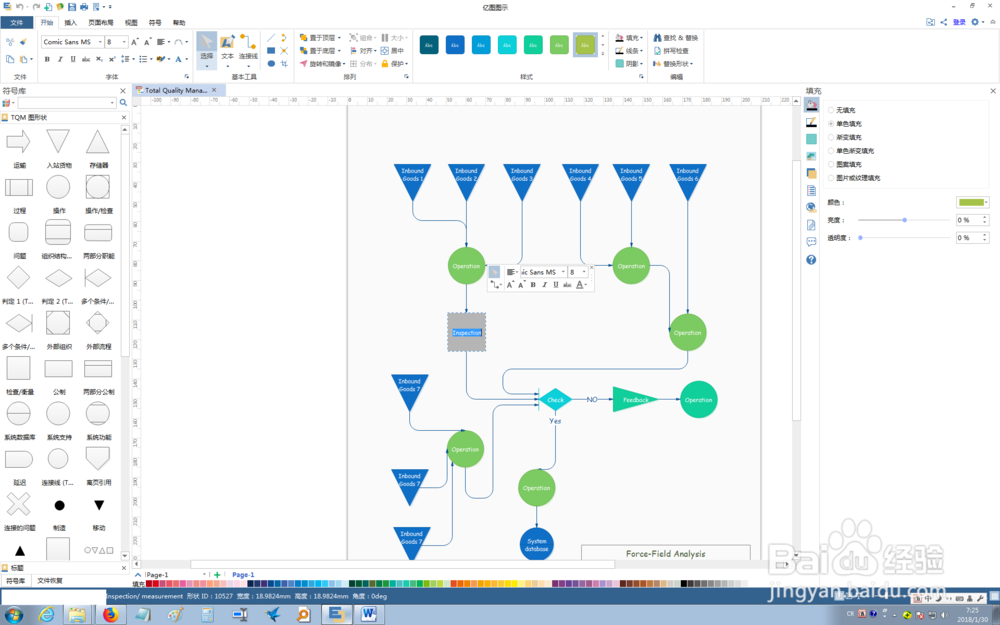
Task: Select 图案填充 pattern fill option
Action: 844,165
